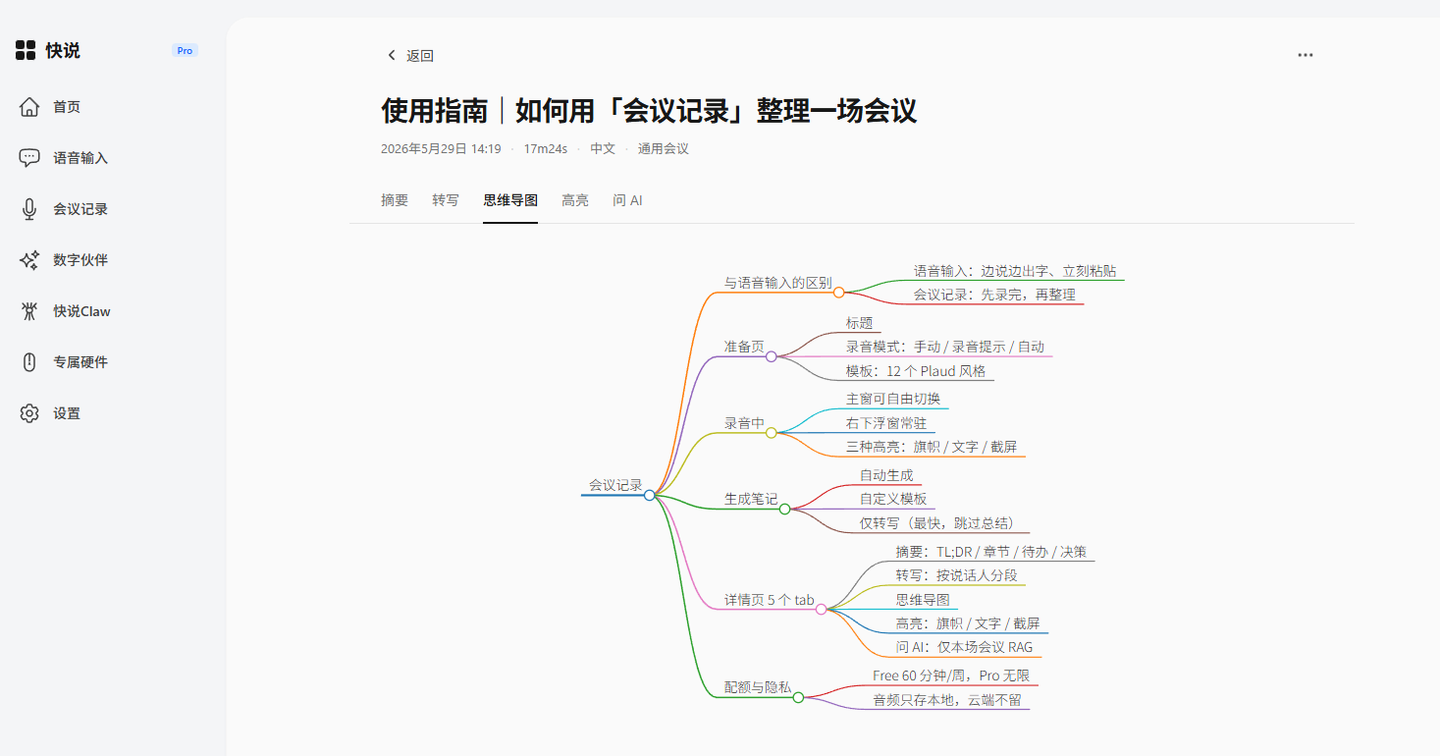Select leaf 摘要：TL;DR / 章节 / 待办 / 决策
This screenshot has width=1440, height=756.
[991, 552]
